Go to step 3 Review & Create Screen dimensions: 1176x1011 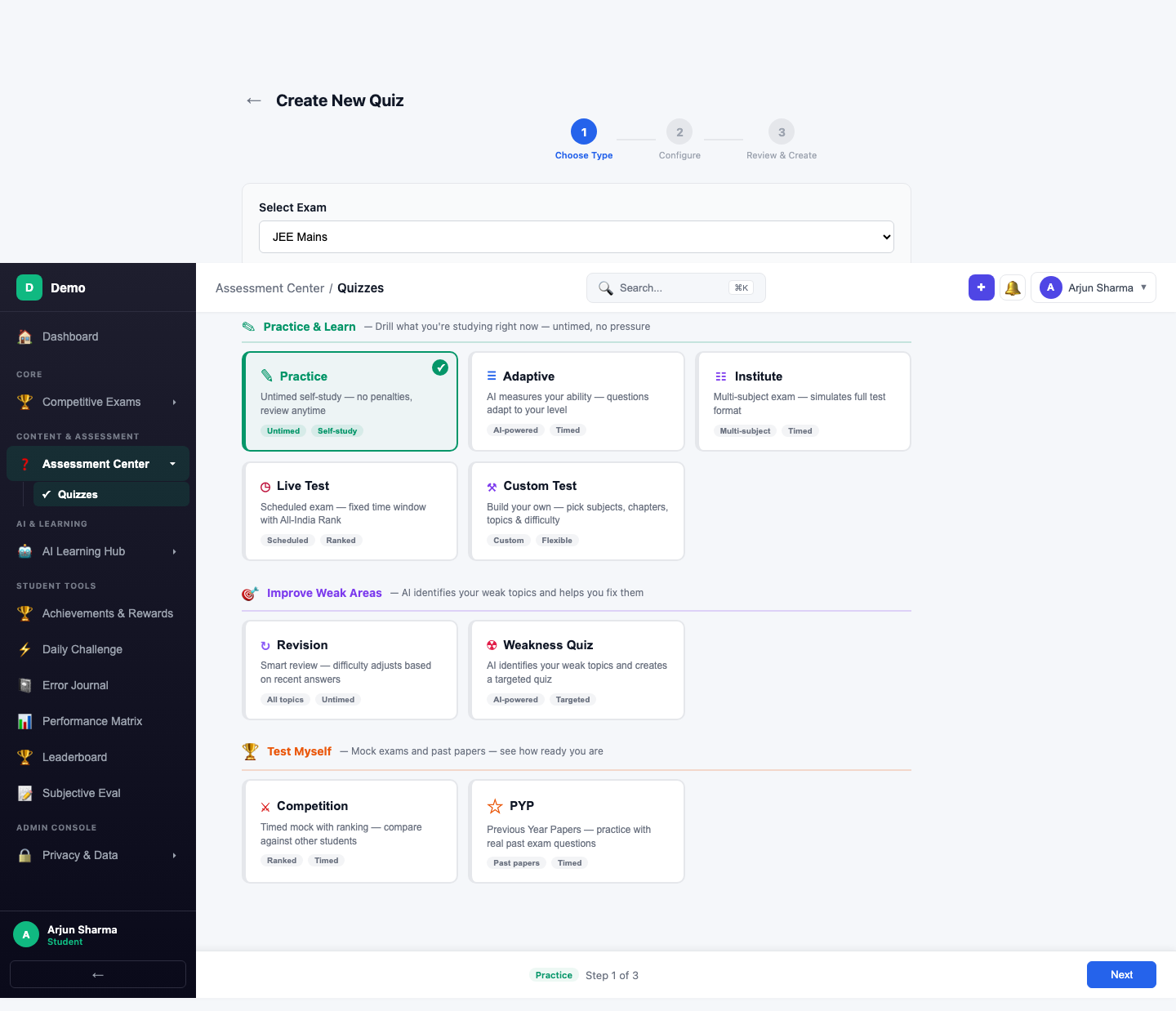click(782, 140)
